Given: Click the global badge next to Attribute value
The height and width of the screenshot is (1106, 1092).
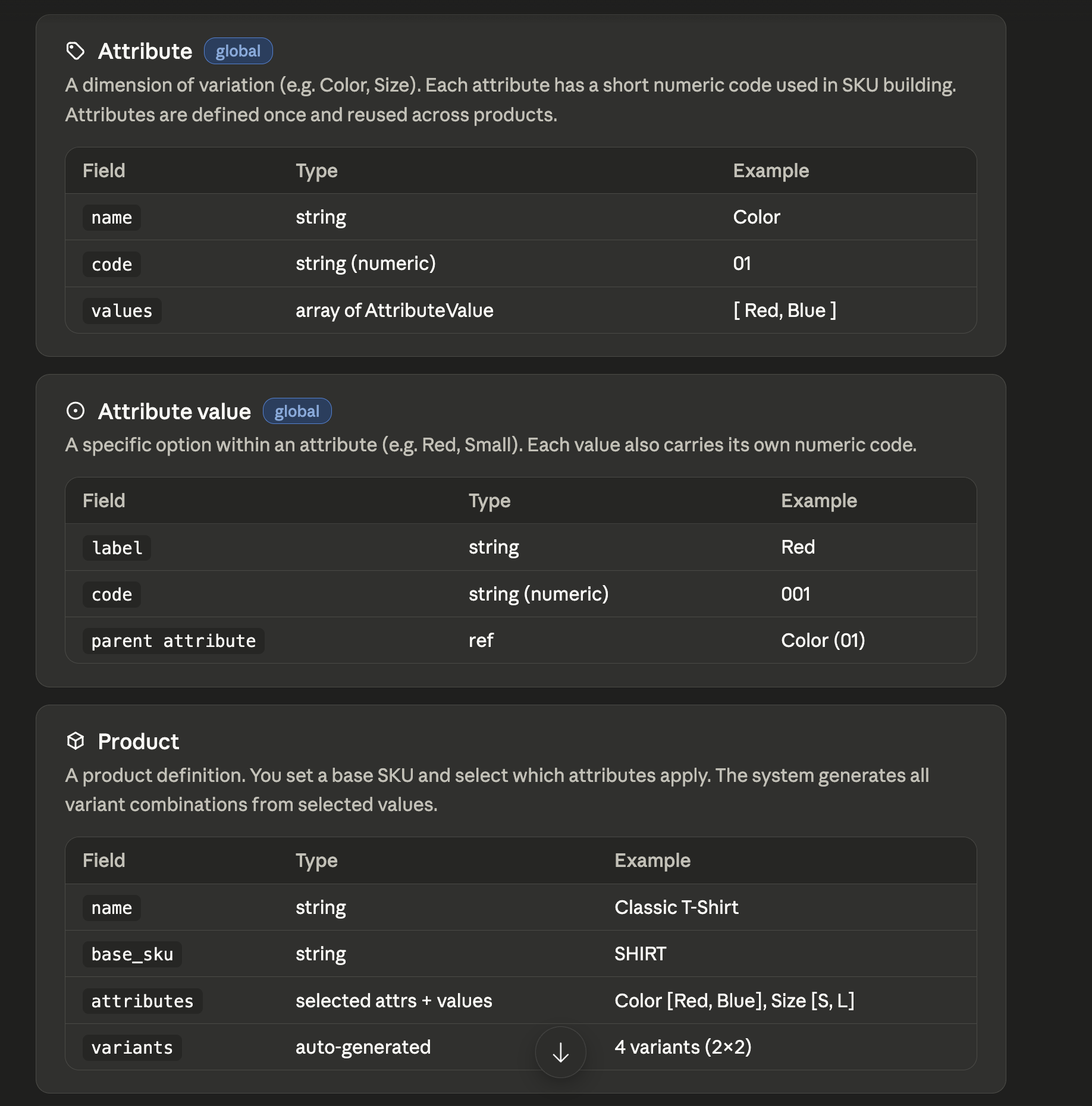Looking at the screenshot, I should pyautogui.click(x=297, y=411).
